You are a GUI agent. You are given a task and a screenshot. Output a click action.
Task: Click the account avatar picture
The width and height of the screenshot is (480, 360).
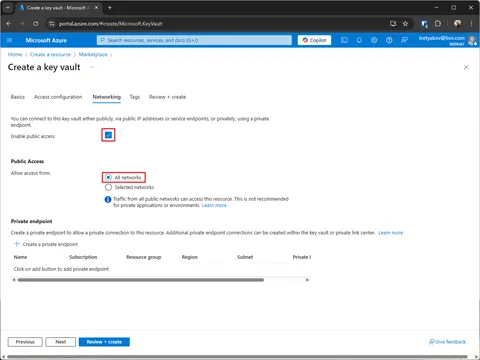pos(472,40)
